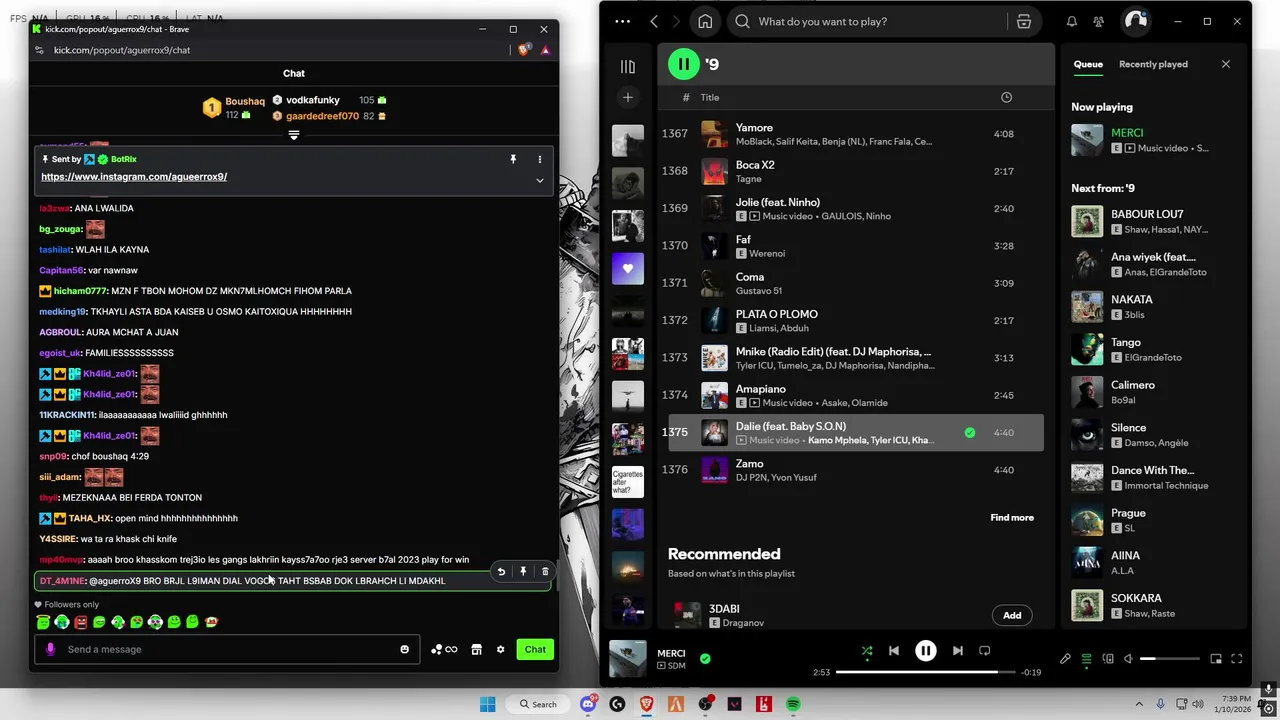Switch to the Recently played tab
Image resolution: width=1280 pixels, height=720 pixels.
pyautogui.click(x=1153, y=64)
